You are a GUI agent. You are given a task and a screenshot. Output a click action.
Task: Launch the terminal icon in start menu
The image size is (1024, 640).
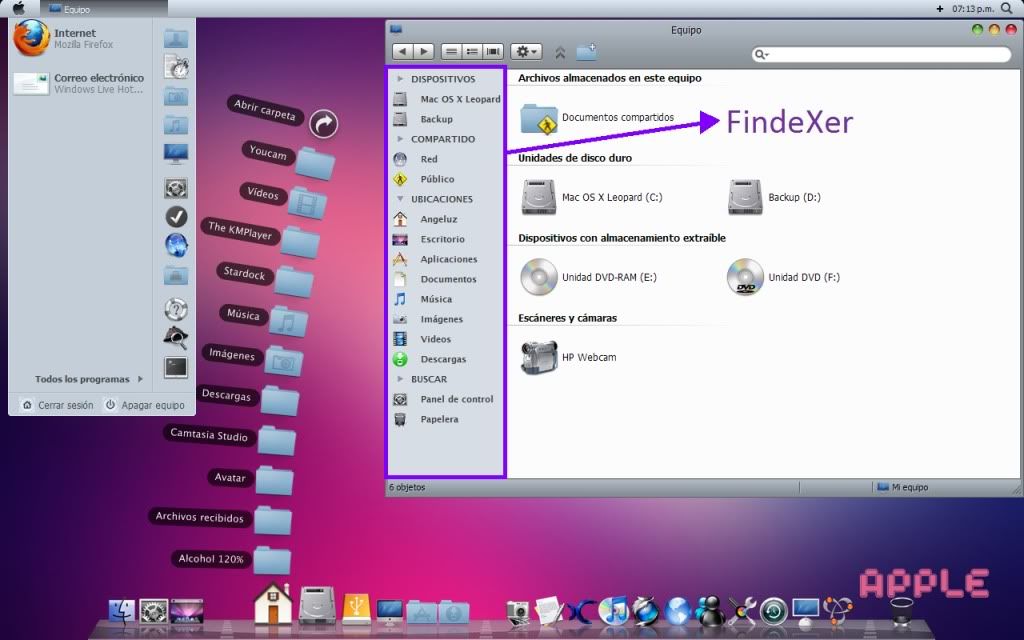(176, 367)
